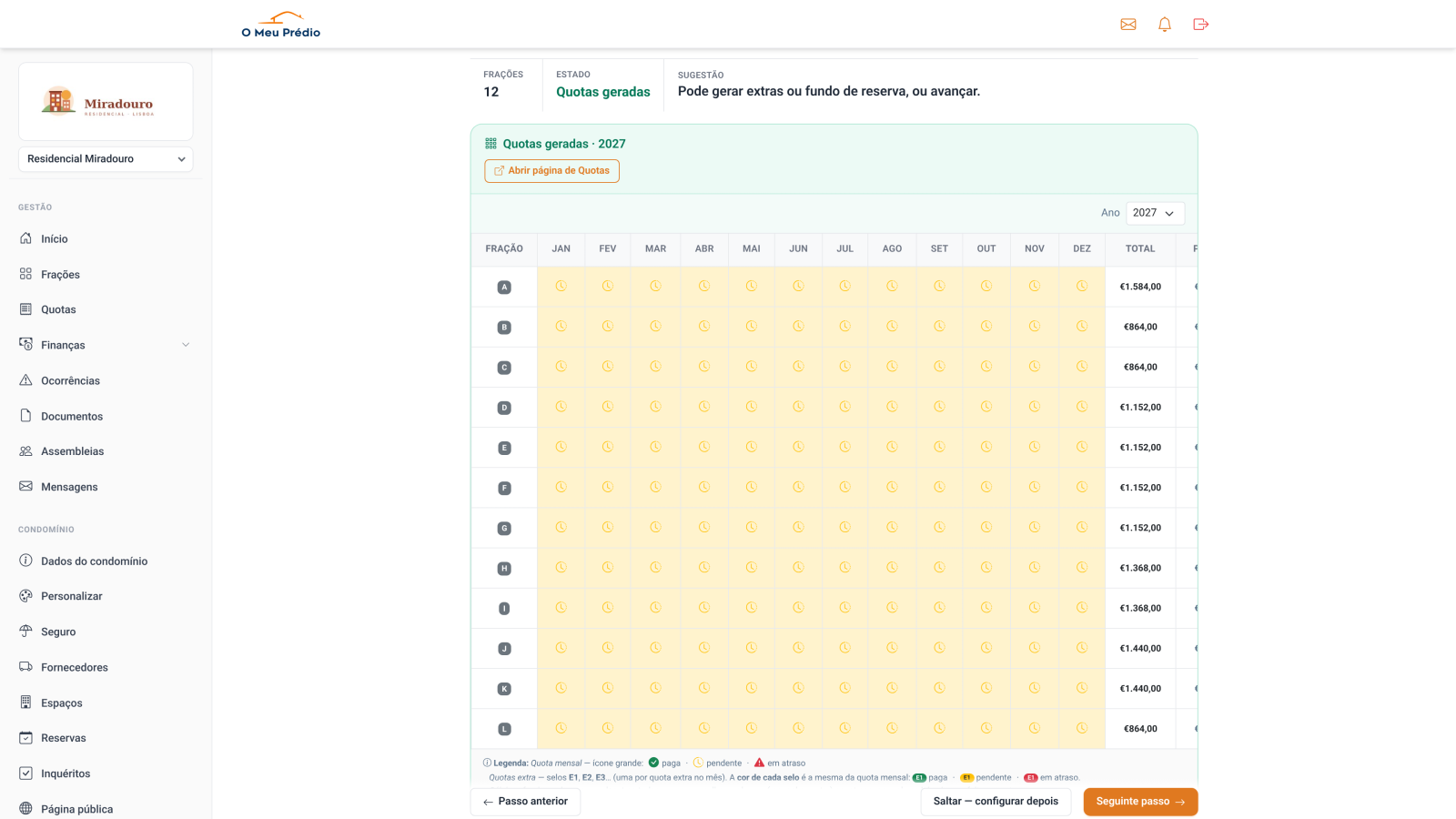Select the fração K badge
1456x819 pixels.
point(504,689)
